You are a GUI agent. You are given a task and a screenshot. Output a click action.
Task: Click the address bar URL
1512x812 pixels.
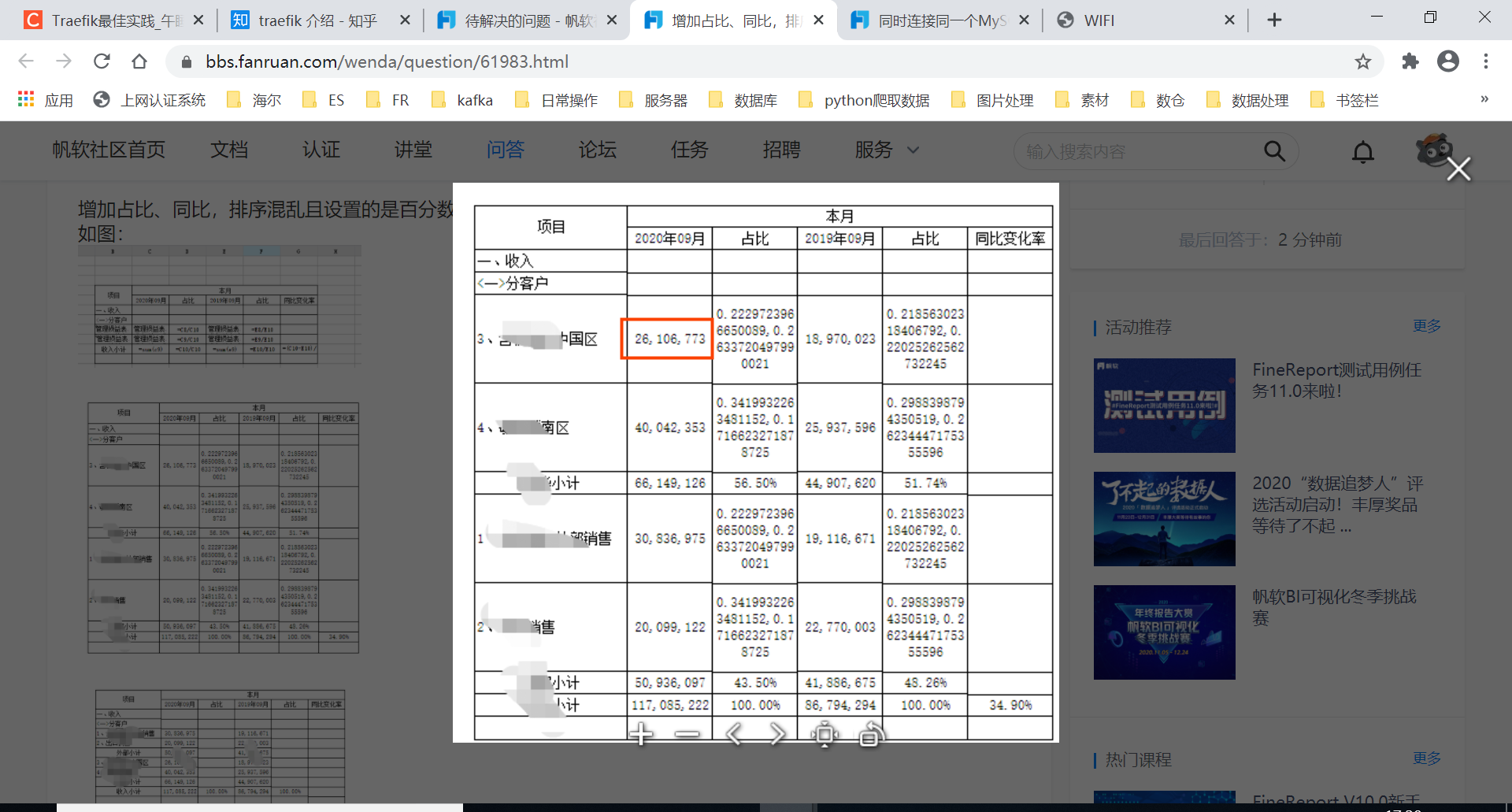click(387, 61)
